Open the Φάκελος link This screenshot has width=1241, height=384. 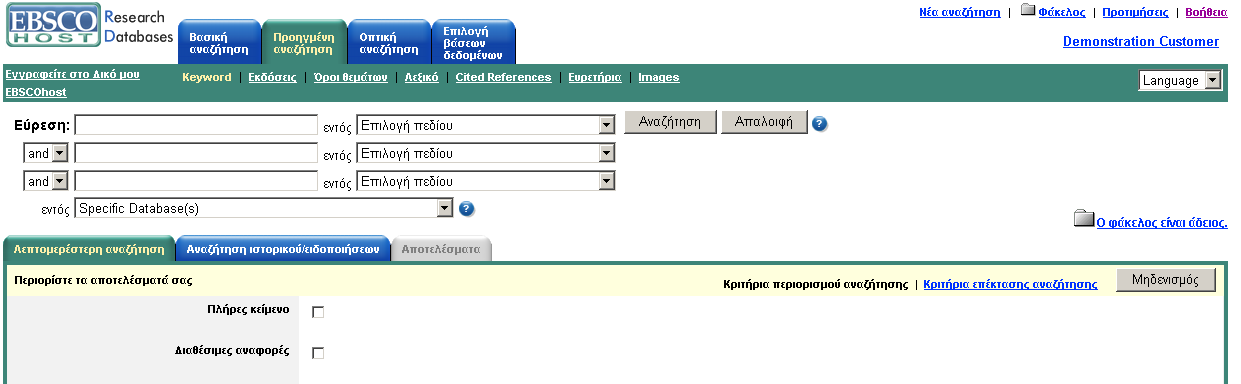[1062, 12]
